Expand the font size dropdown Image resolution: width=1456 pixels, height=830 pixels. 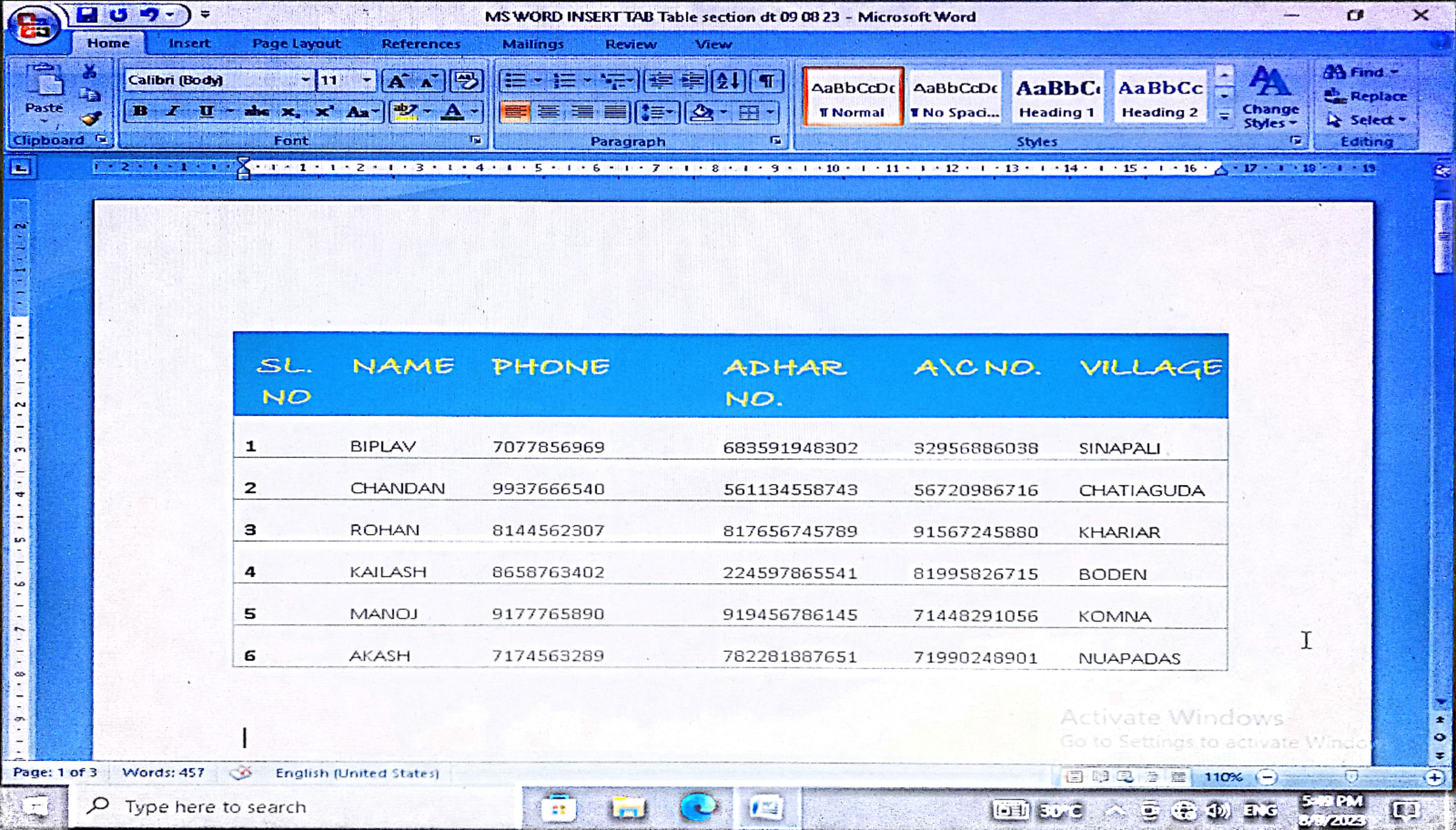(x=366, y=80)
